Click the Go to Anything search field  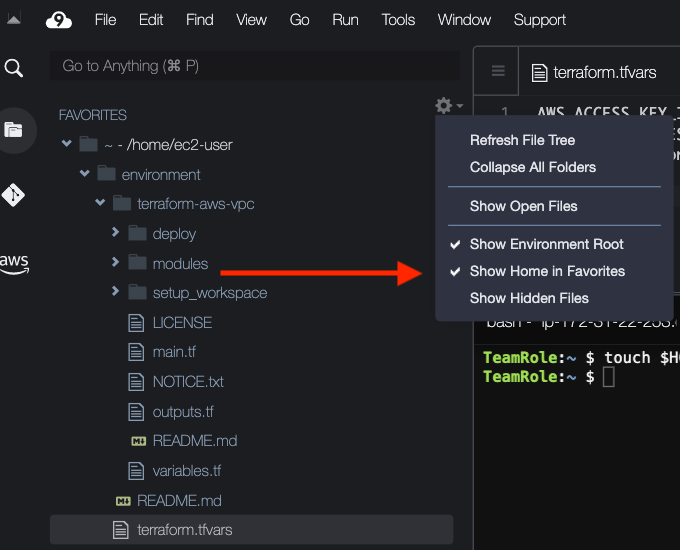[255, 66]
